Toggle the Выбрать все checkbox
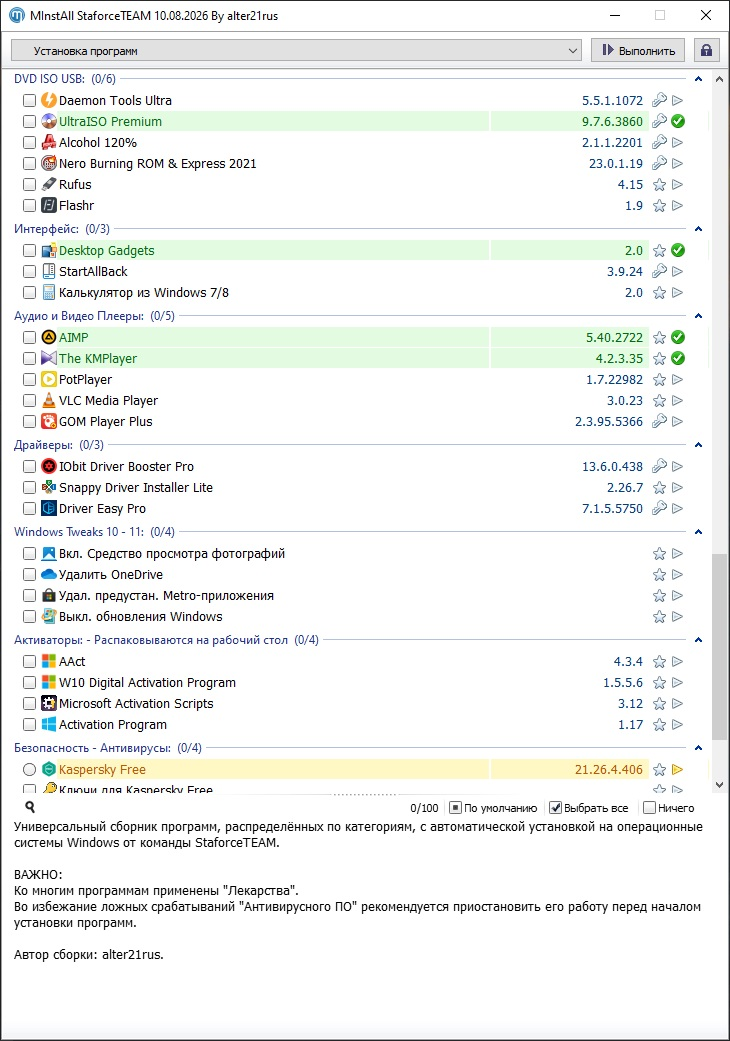The image size is (730, 1041). (556, 808)
